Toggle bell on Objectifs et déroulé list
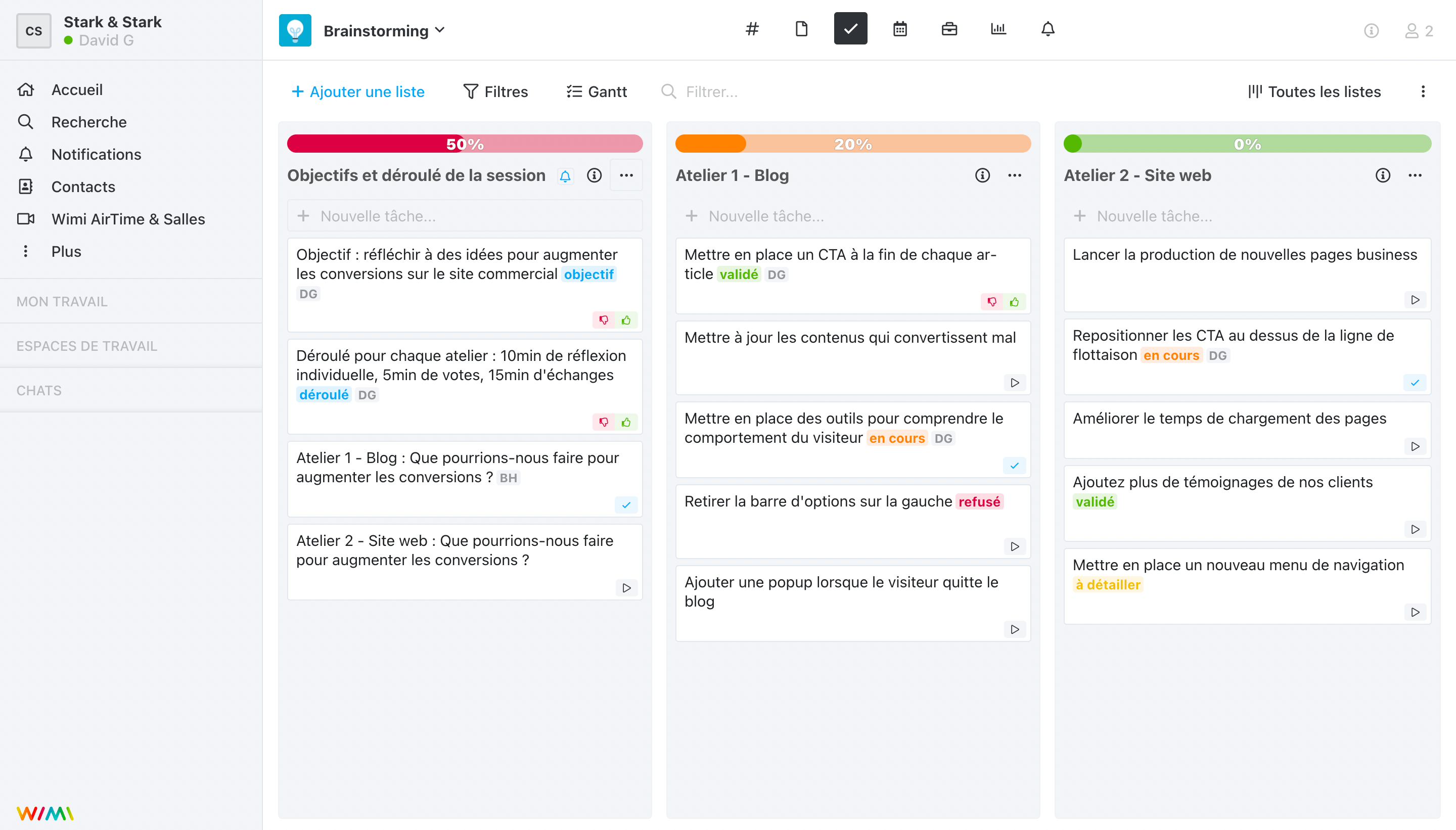Viewport: 1456px width, 830px height. (565, 176)
